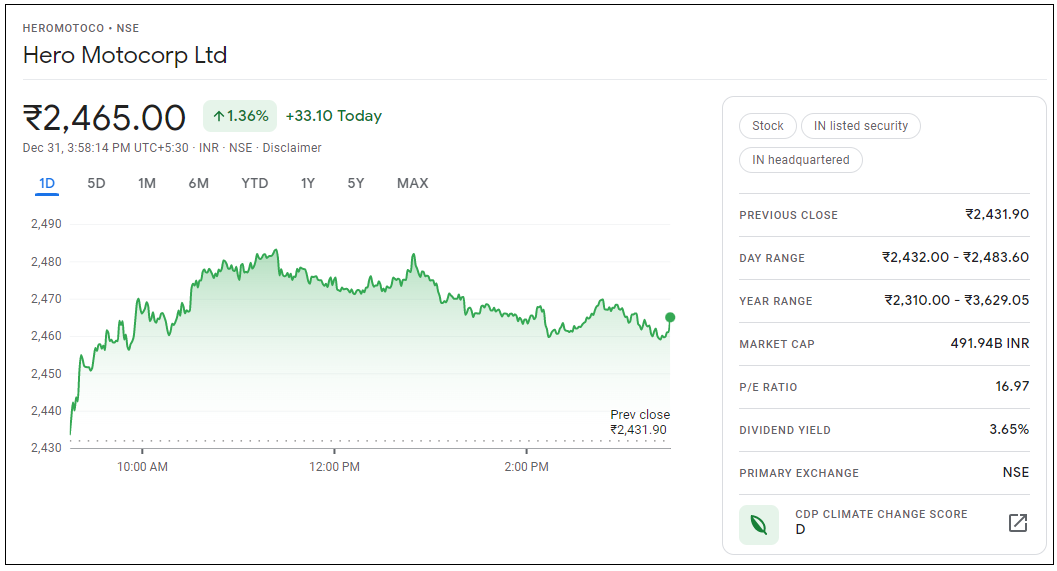Image resolution: width=1057 pixels, height=571 pixels.
Task: Click the 2,430 y-axis label
Action: [46, 448]
